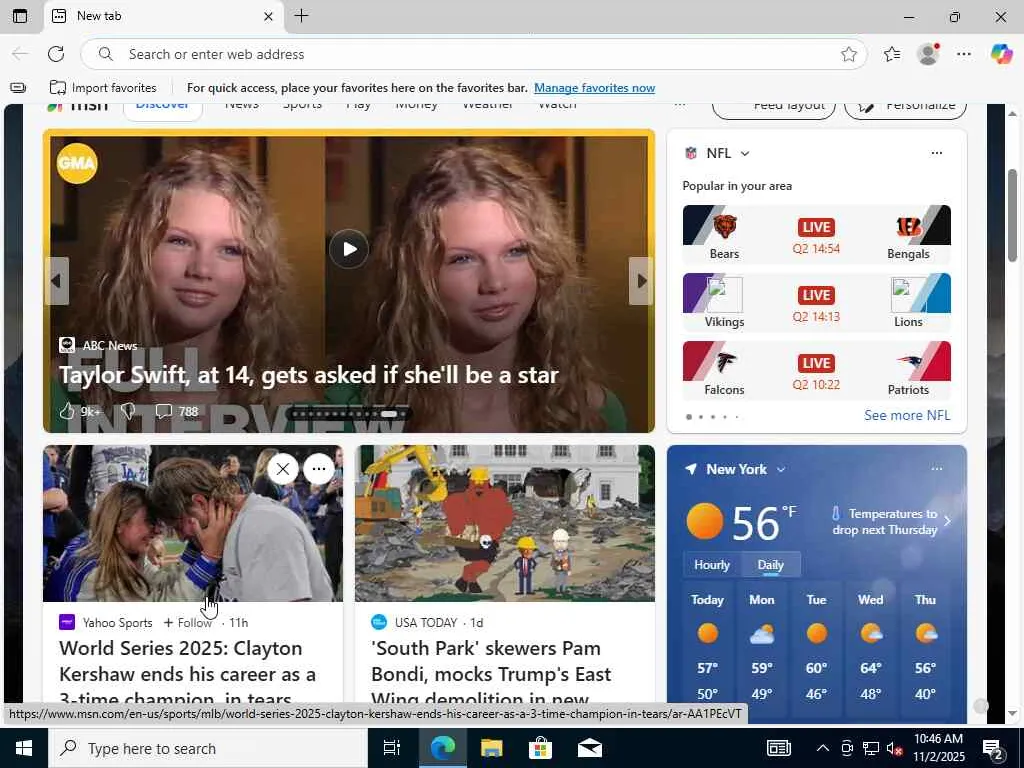Open temperatures to drop alert arrow
This screenshot has height=768, width=1024.
(948, 521)
